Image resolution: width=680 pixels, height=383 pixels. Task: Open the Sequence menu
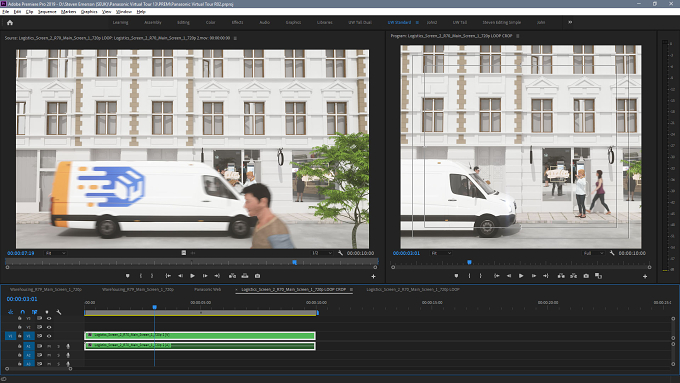point(47,12)
